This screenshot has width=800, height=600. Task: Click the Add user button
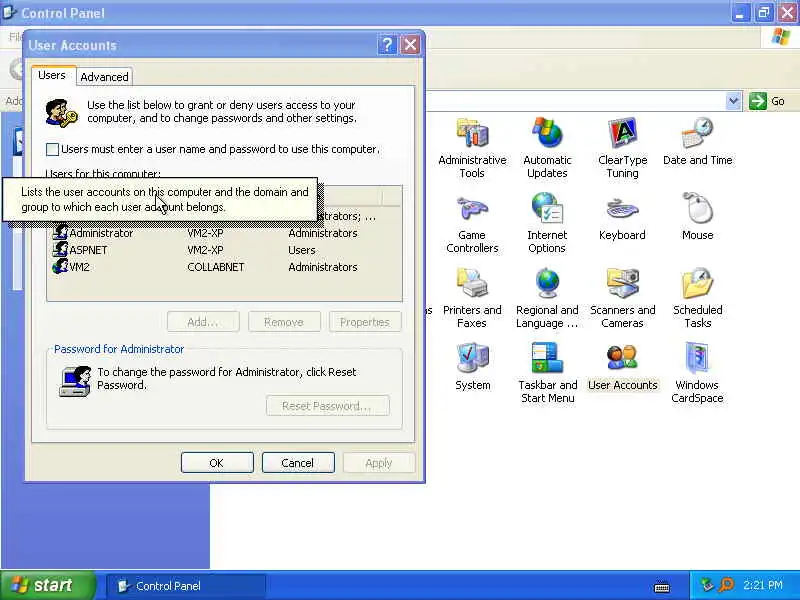coord(203,322)
